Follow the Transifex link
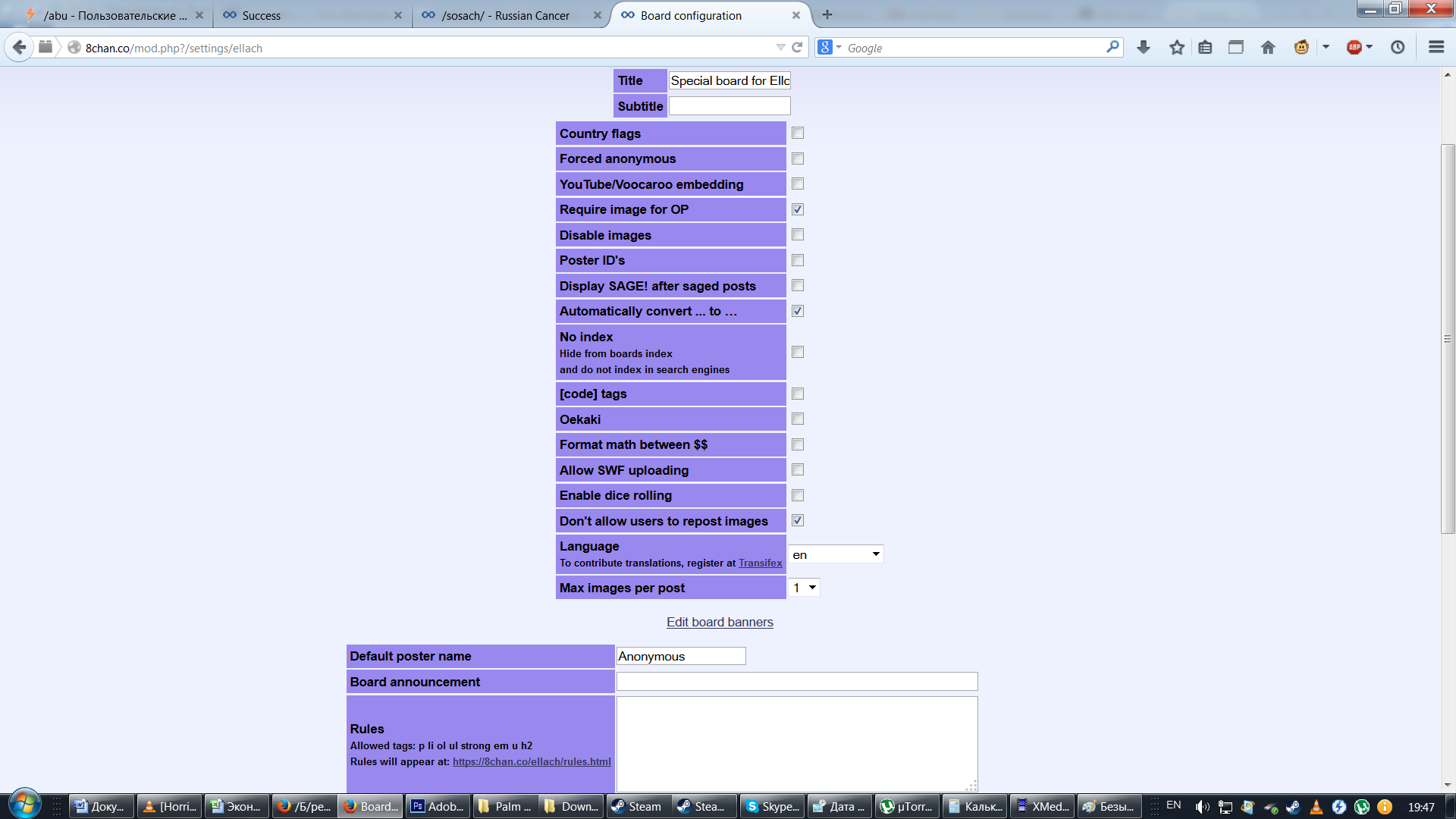1456x819 pixels. pyautogui.click(x=760, y=563)
